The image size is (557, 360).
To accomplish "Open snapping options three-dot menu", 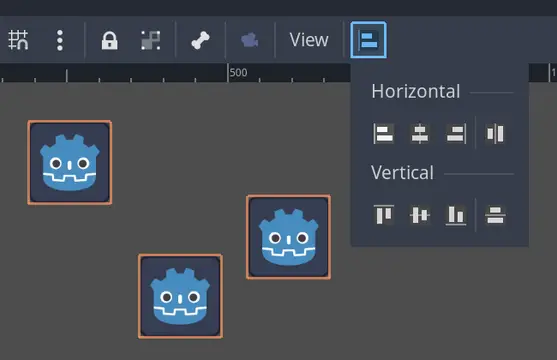I will pyautogui.click(x=60, y=40).
